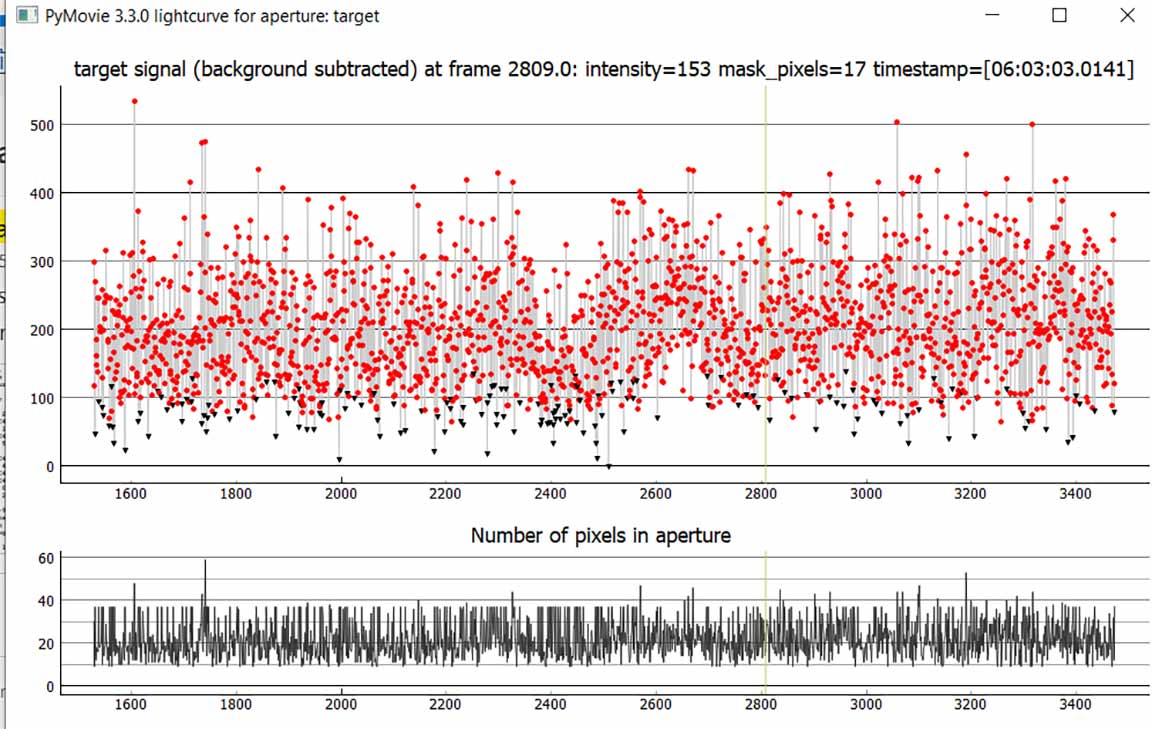Click the 300 label on the lightcurve y-axis
Image resolution: width=1152 pixels, height=729 pixels.
[x=42, y=262]
